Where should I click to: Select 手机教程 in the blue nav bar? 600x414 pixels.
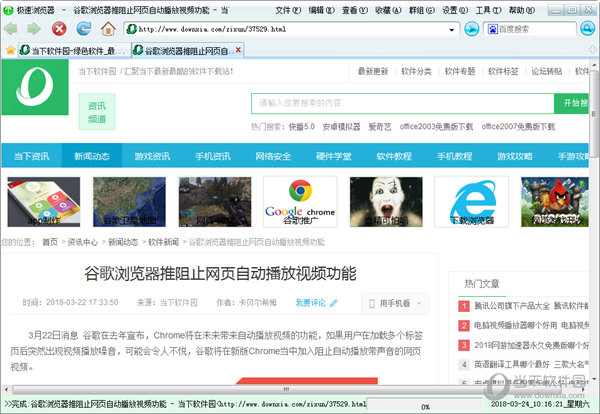click(455, 156)
